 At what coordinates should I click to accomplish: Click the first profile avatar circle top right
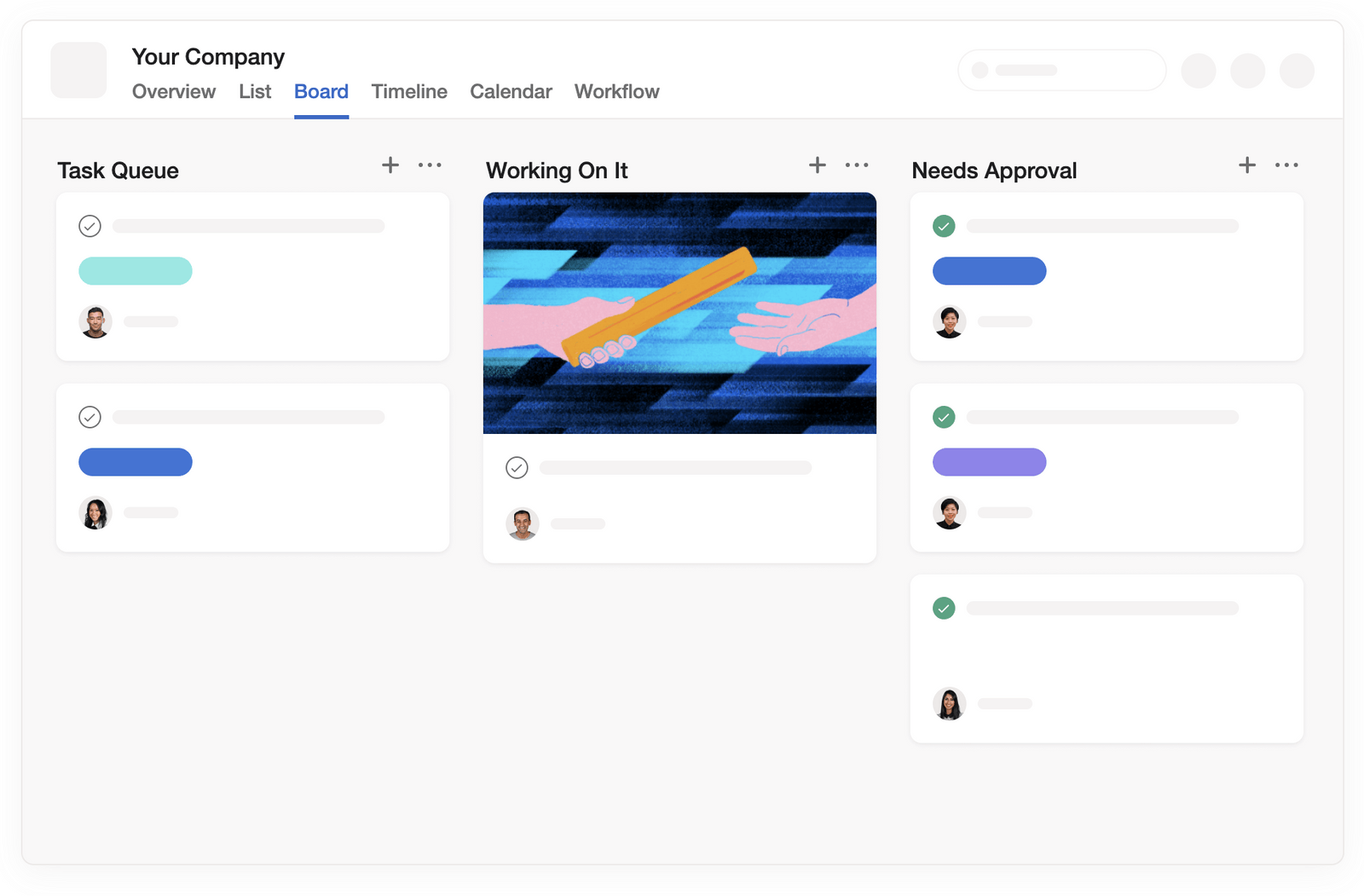(1199, 71)
